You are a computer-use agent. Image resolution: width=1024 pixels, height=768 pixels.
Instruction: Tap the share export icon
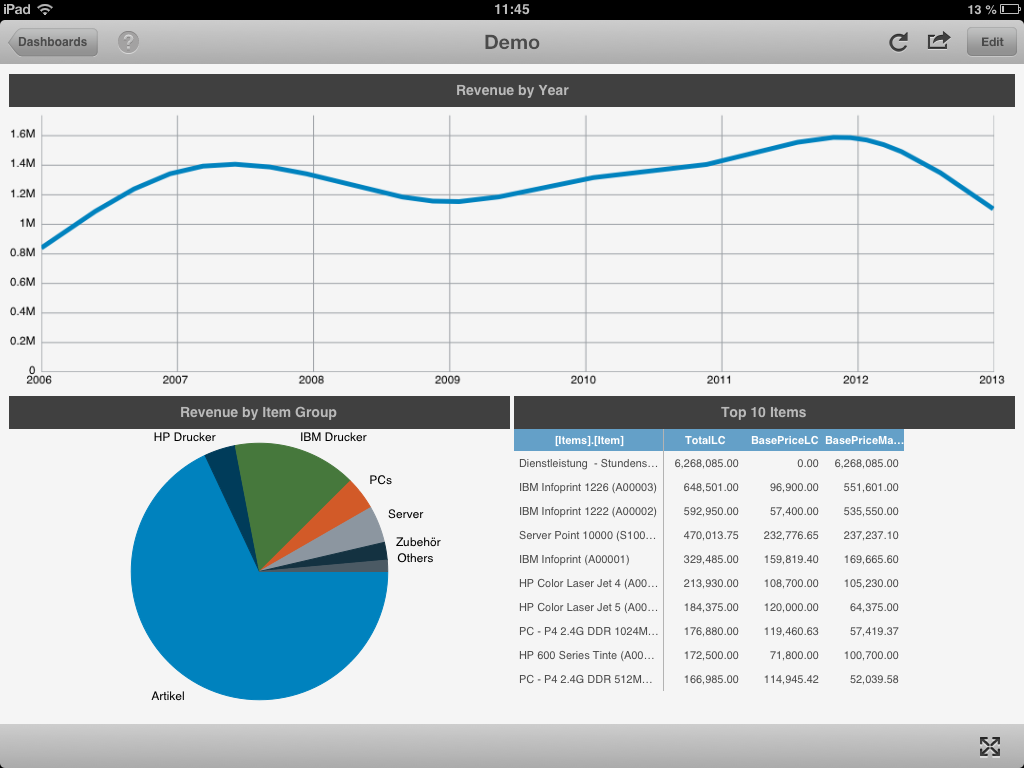click(x=938, y=41)
